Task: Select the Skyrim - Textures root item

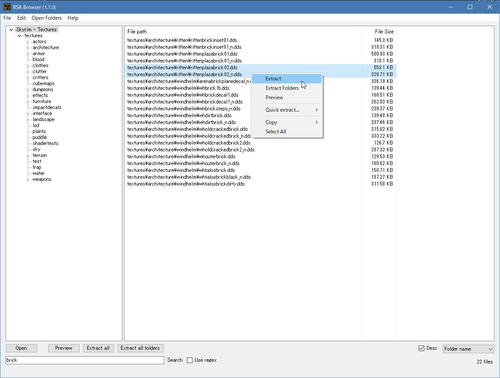Action: pos(37,30)
